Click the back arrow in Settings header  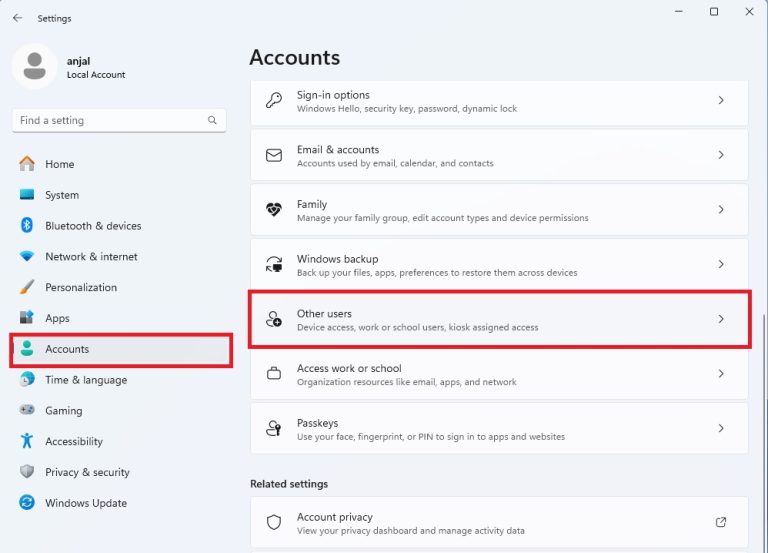17,18
